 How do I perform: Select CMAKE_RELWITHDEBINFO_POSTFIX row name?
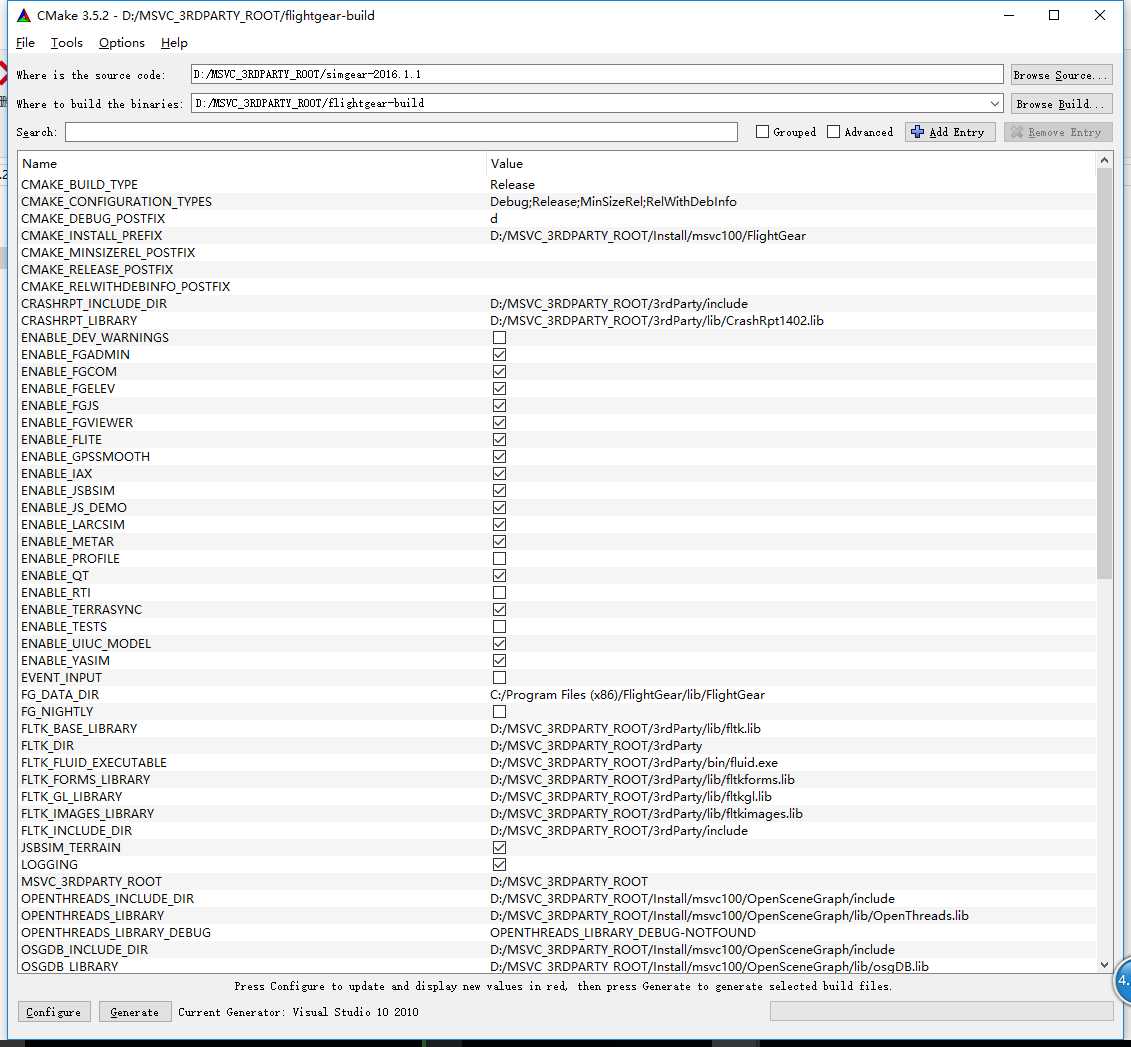click(x=126, y=287)
